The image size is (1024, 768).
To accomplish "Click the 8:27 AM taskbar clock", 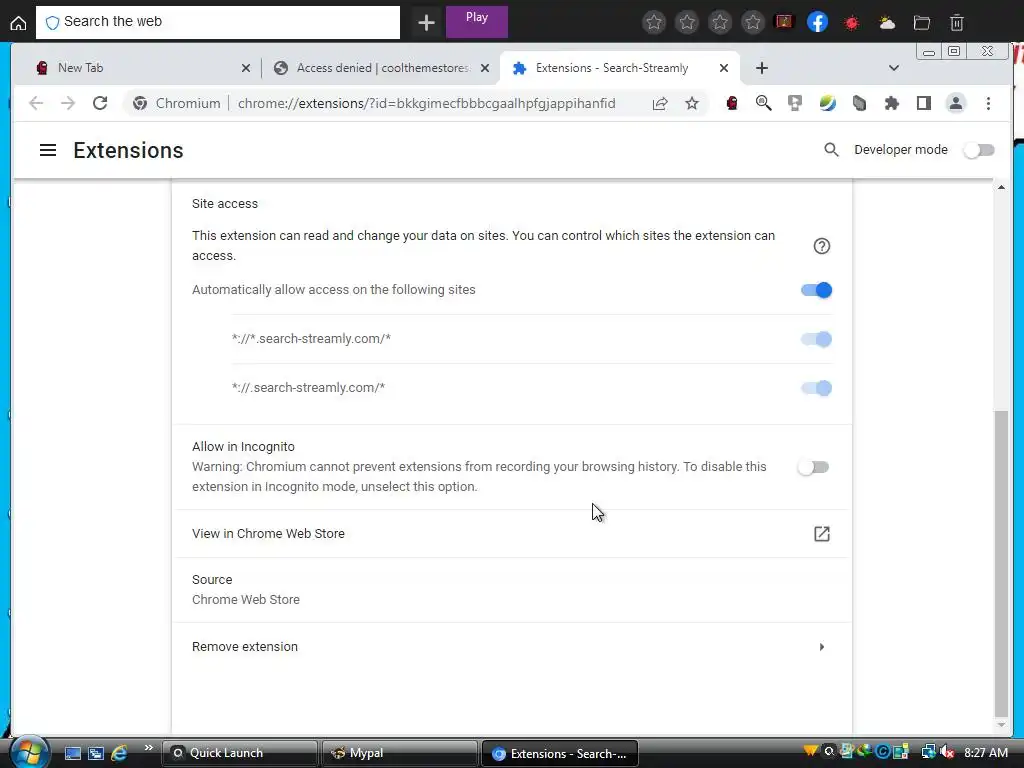I will point(985,753).
